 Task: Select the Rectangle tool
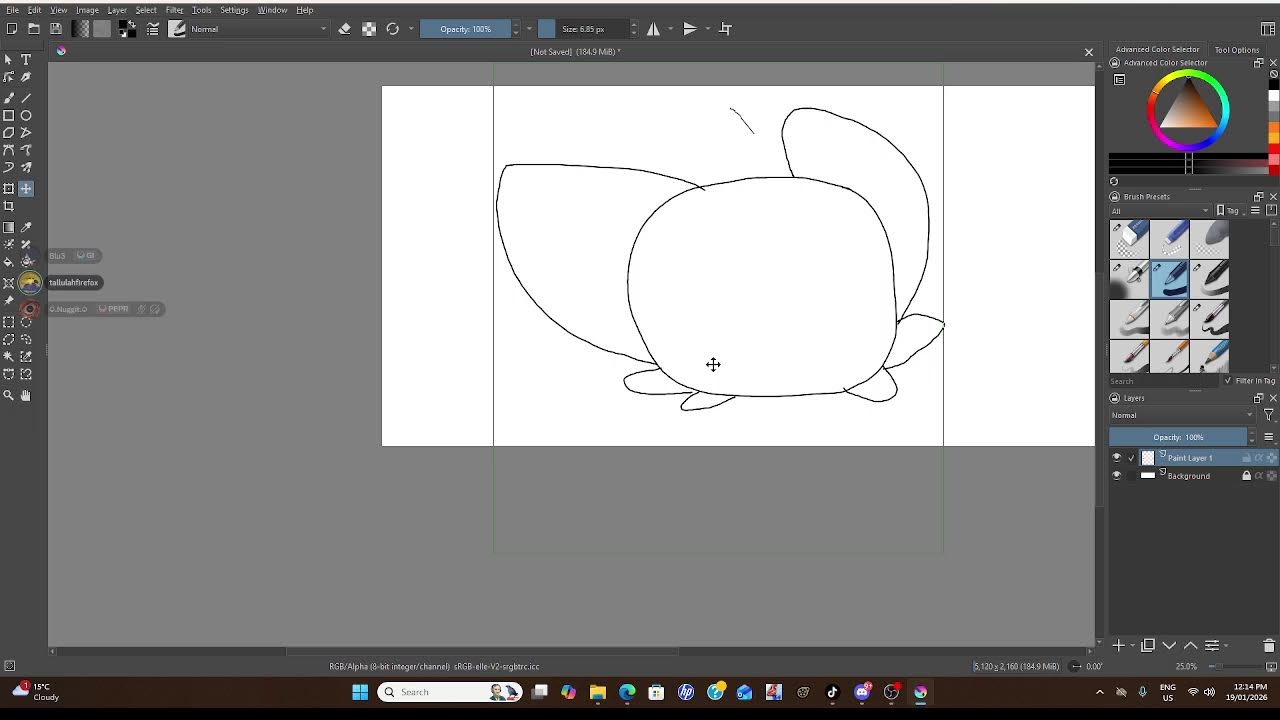9,115
